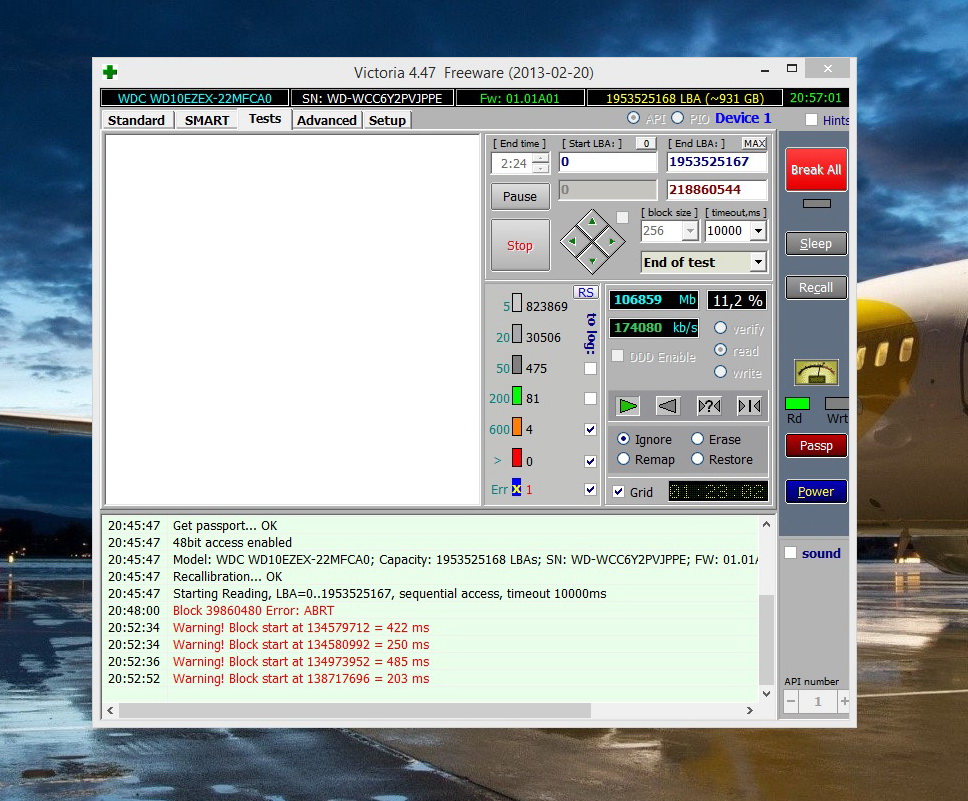The height and width of the screenshot is (801, 968).
Task: Click the RS reset statistics button
Action: click(585, 292)
